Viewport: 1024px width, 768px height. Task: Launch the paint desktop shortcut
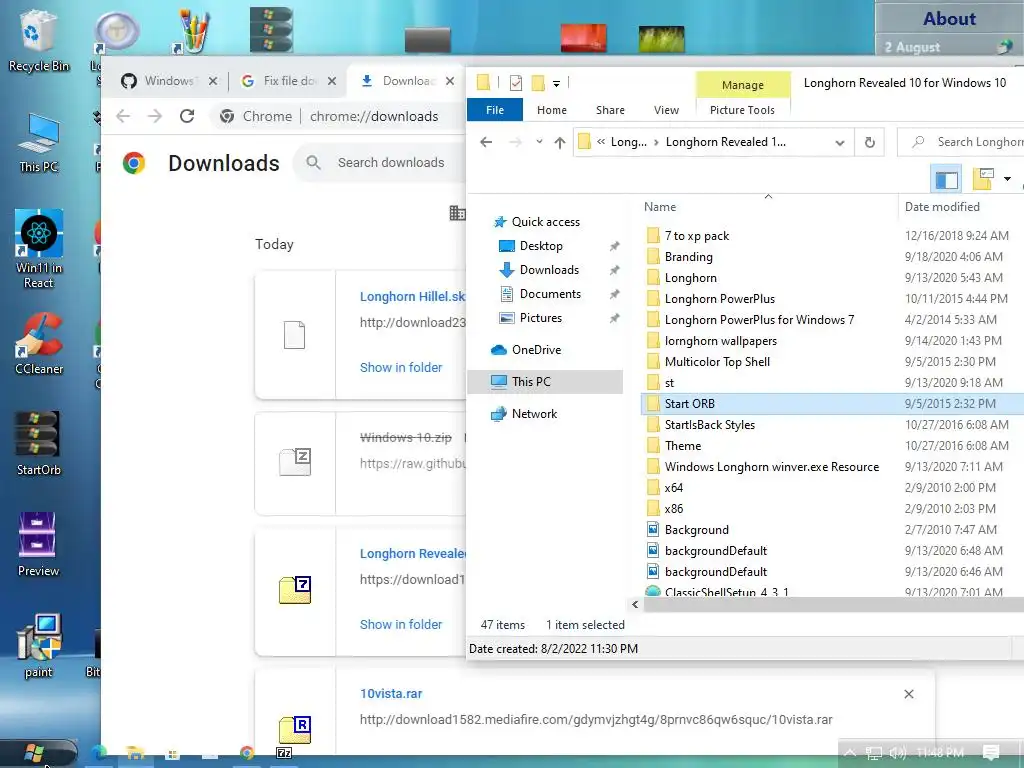click(x=38, y=645)
